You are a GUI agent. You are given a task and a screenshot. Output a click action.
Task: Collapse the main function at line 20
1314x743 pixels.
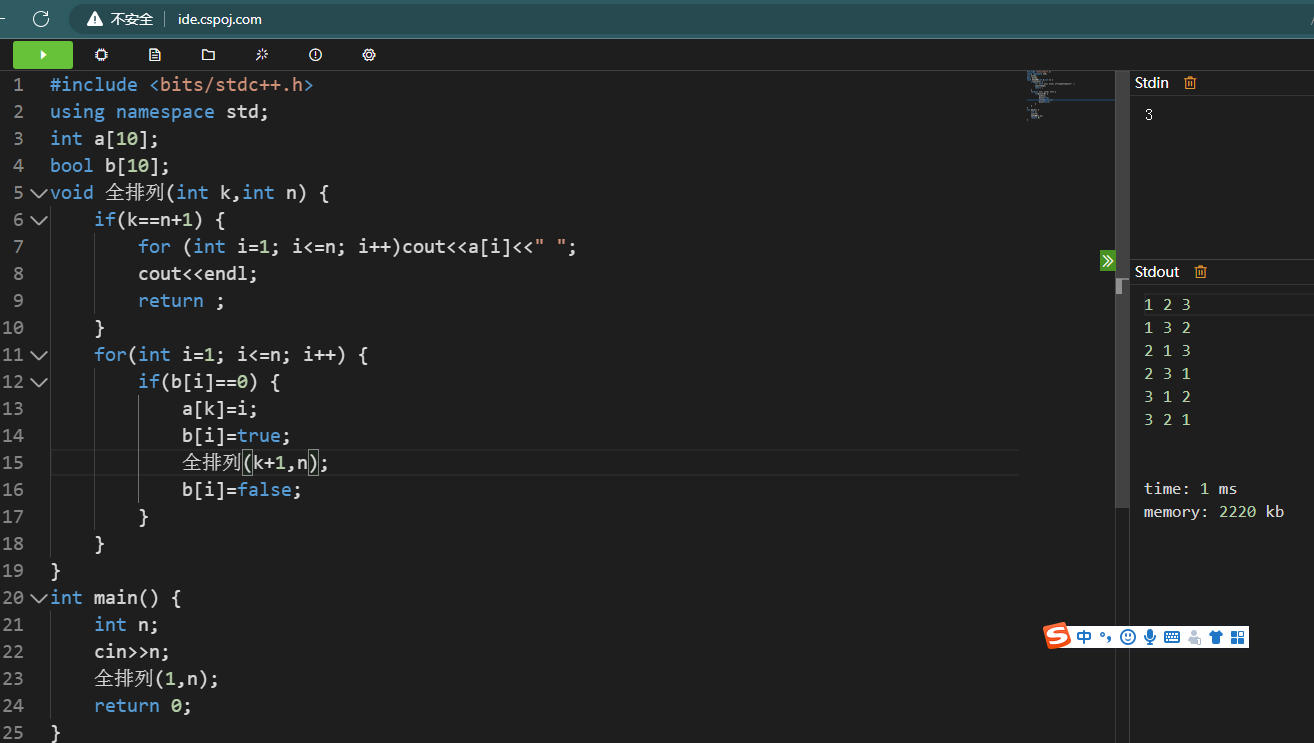coord(38,597)
